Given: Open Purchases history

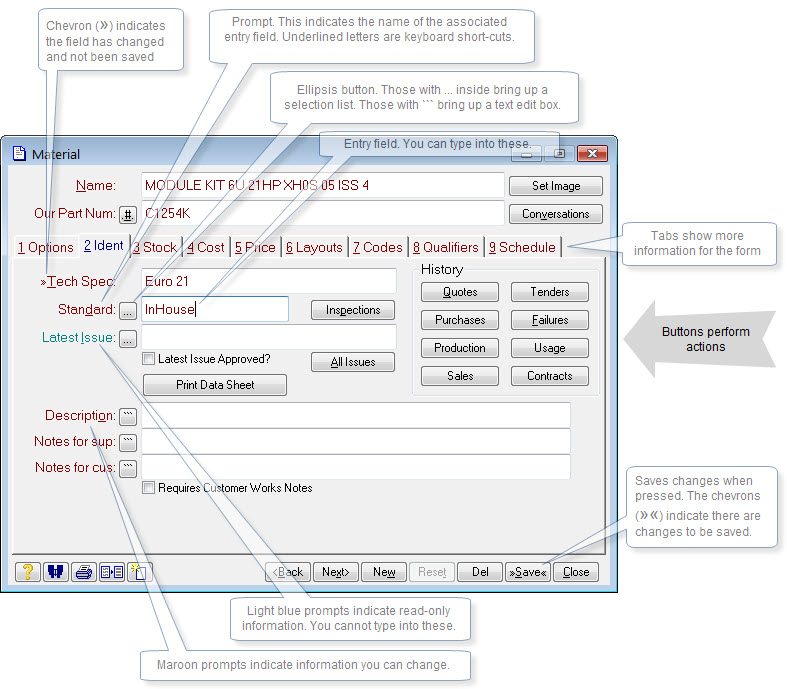Looking at the screenshot, I should (x=460, y=320).
